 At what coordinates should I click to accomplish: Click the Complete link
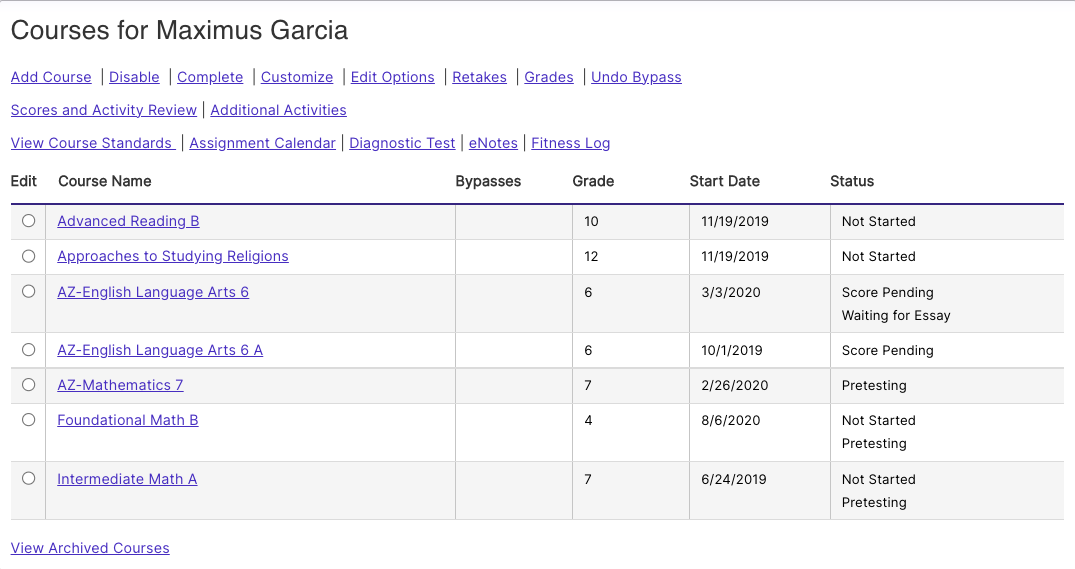[x=210, y=77]
